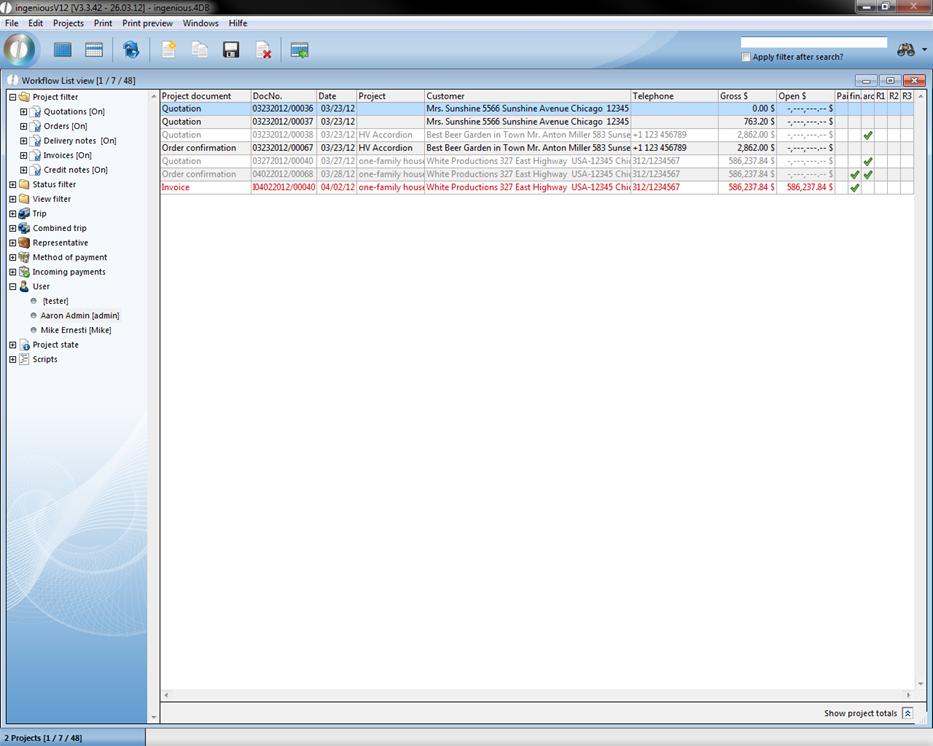Click the binoculars search icon
This screenshot has width=933, height=746.
906,50
